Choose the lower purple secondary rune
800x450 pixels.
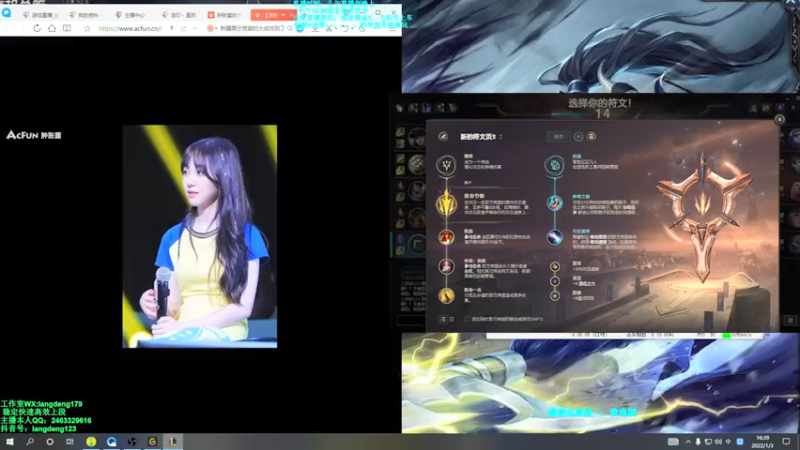coord(555,237)
